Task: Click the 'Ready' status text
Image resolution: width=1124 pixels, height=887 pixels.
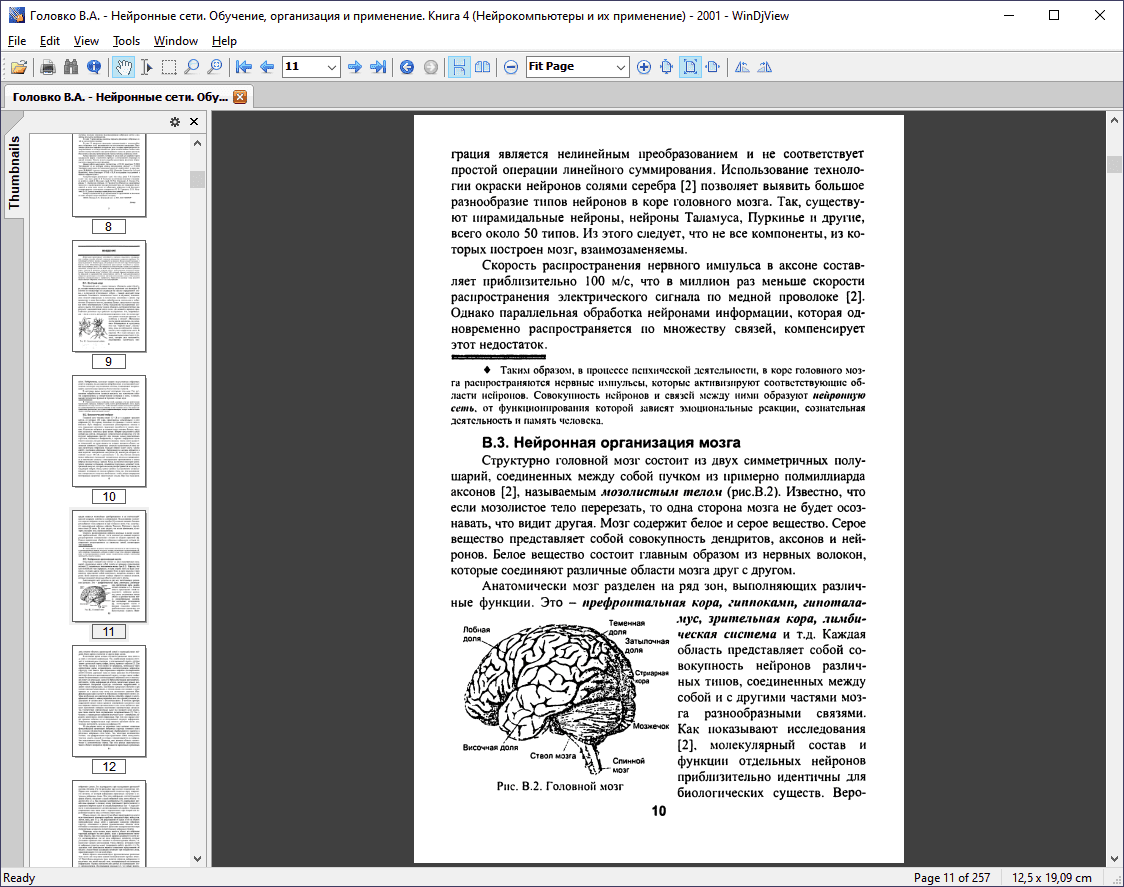Action: click(19, 878)
